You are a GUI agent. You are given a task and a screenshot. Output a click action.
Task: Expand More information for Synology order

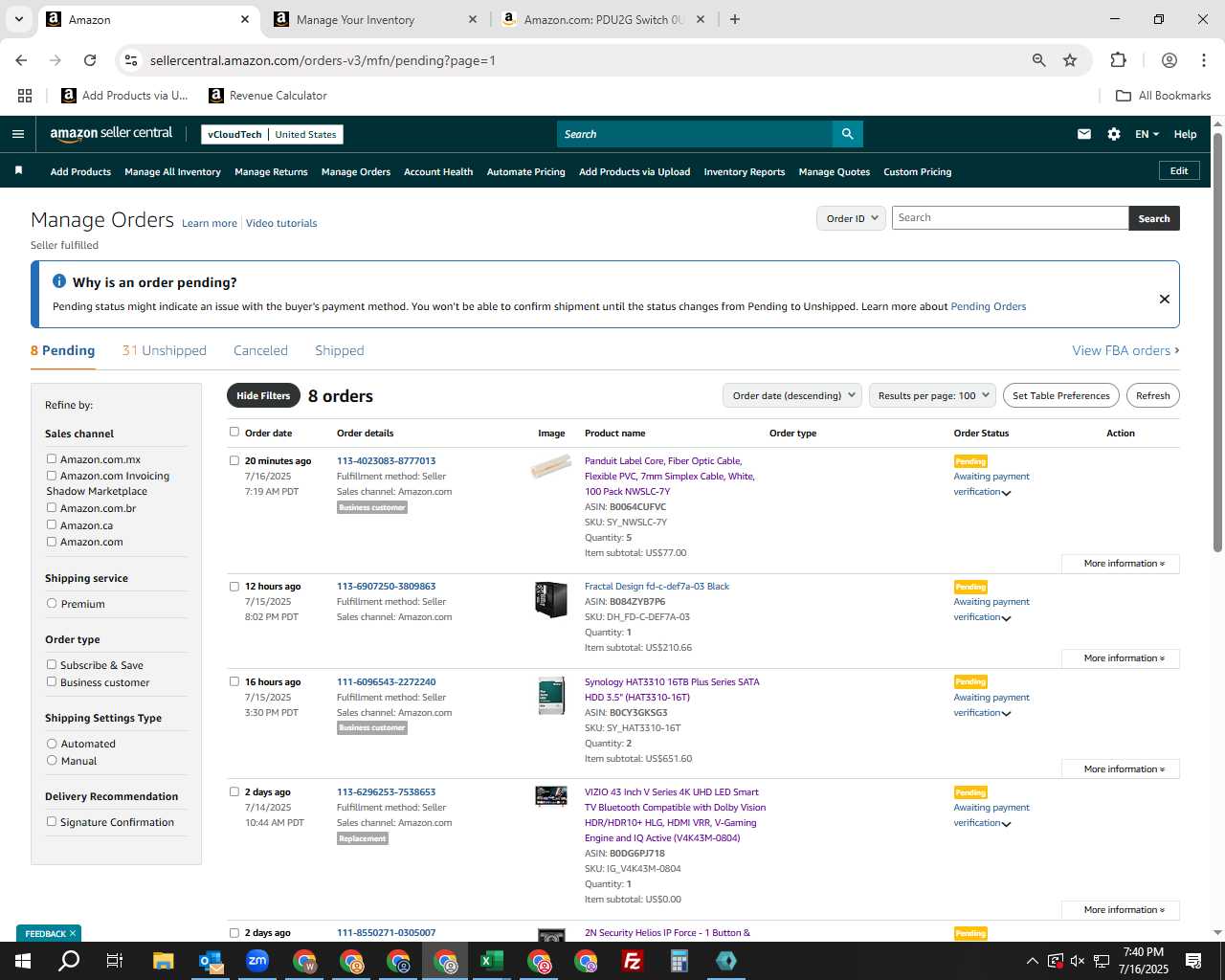(x=1121, y=769)
